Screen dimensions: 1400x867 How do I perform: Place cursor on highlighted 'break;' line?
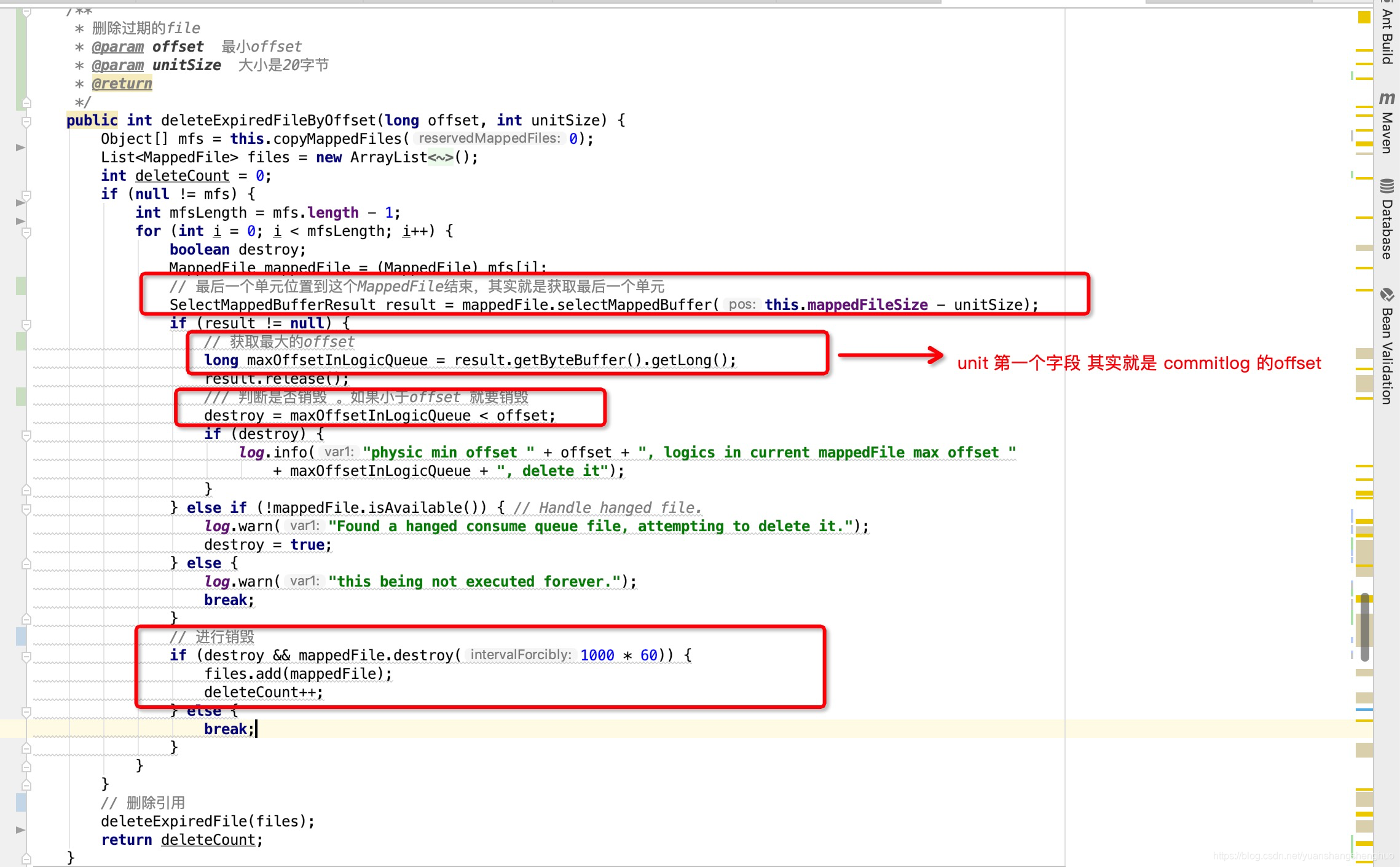tap(229, 729)
